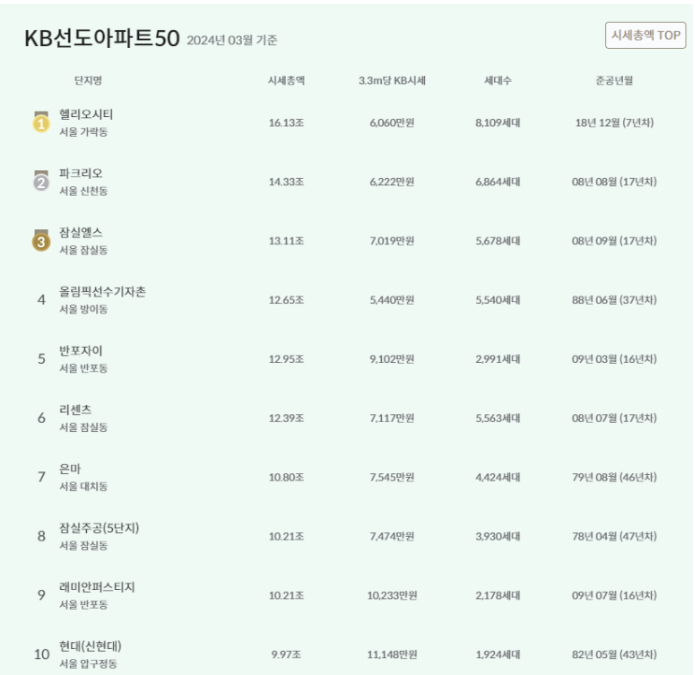Open the 파크리오 apartment entry
This screenshot has width=695, height=675.
click(x=81, y=173)
